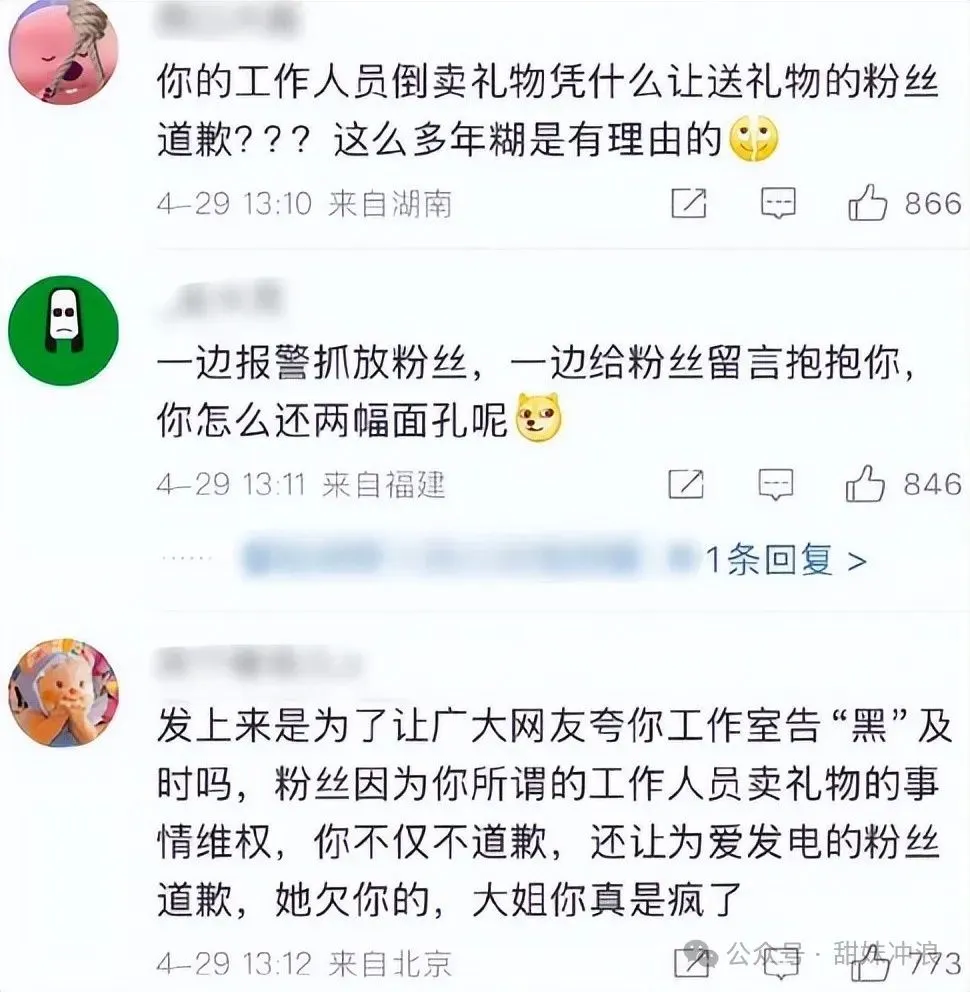Expand the 1条回复 thread
The width and height of the screenshot is (970, 992).
pos(785,560)
